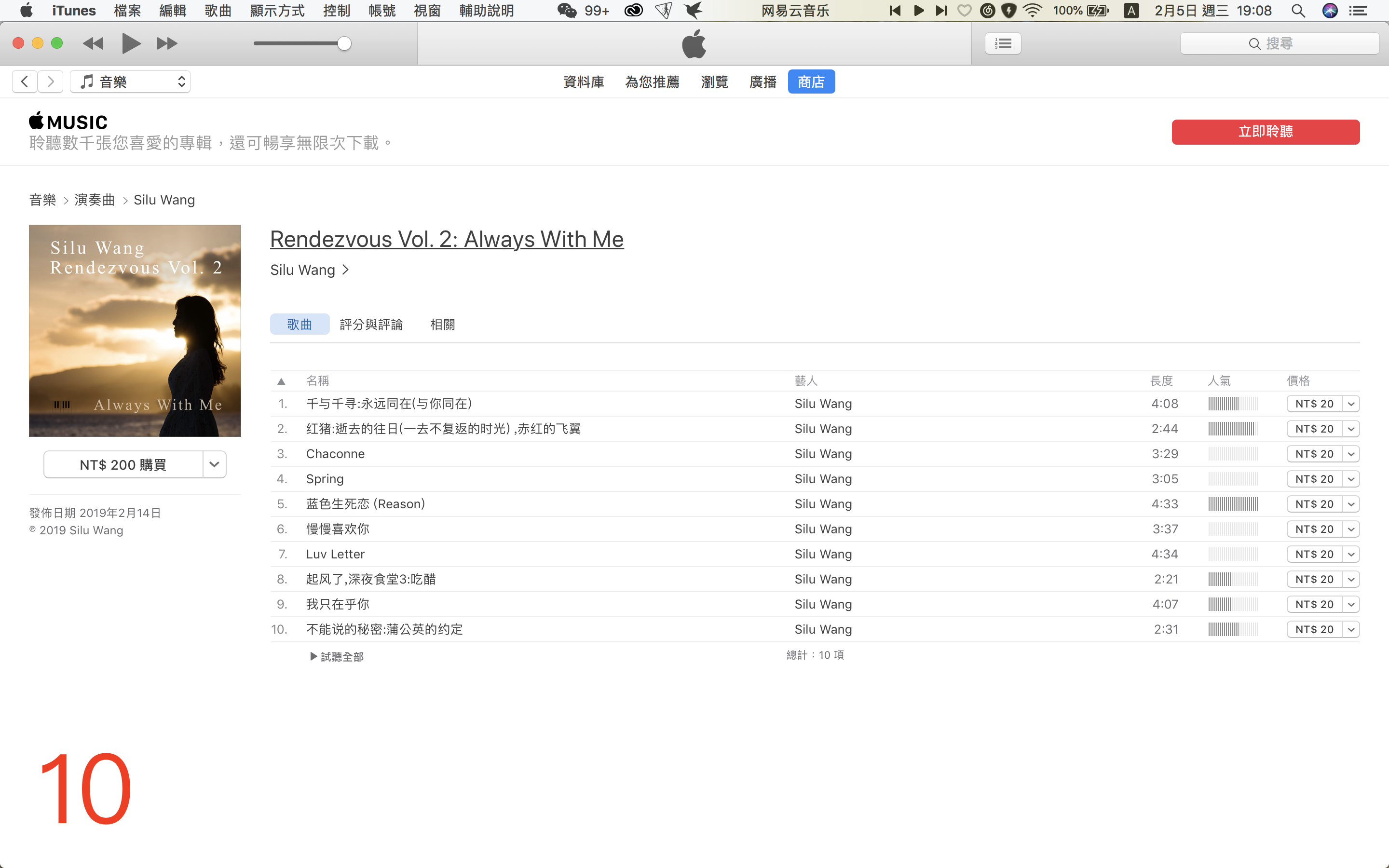The image size is (1389, 868).
Task: Click the fast-forward button
Action: 167,43
